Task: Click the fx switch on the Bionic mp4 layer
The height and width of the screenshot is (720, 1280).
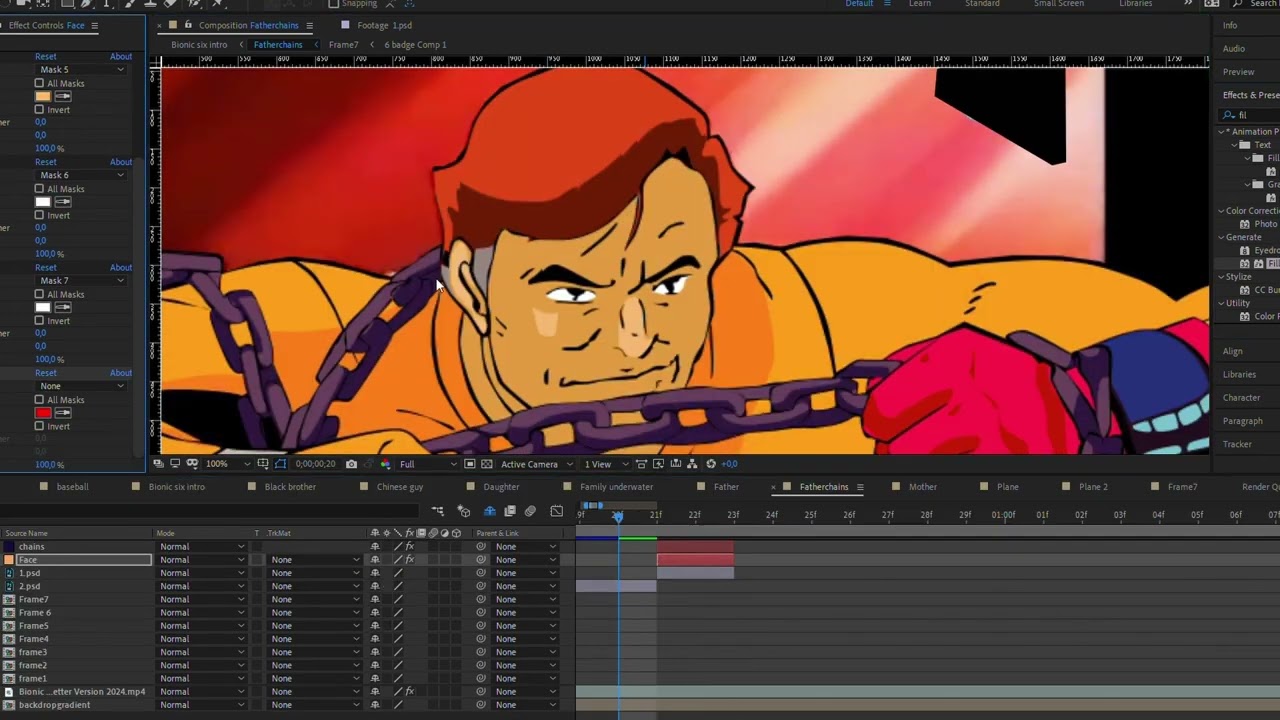Action: click(x=410, y=691)
